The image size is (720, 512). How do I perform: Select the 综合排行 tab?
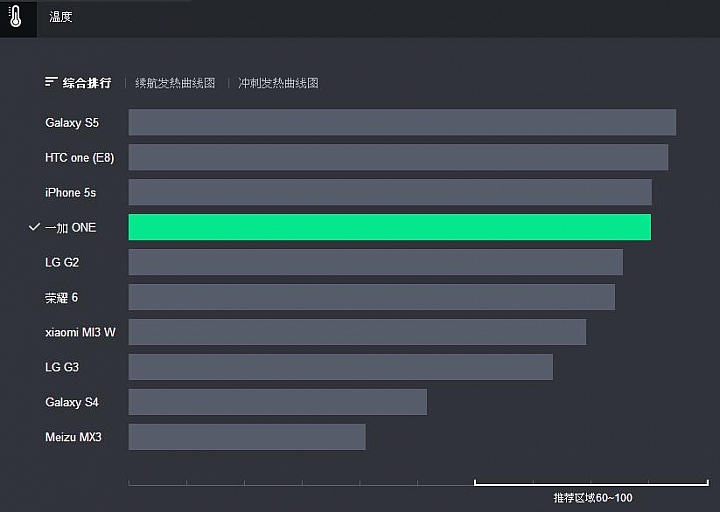(87, 83)
